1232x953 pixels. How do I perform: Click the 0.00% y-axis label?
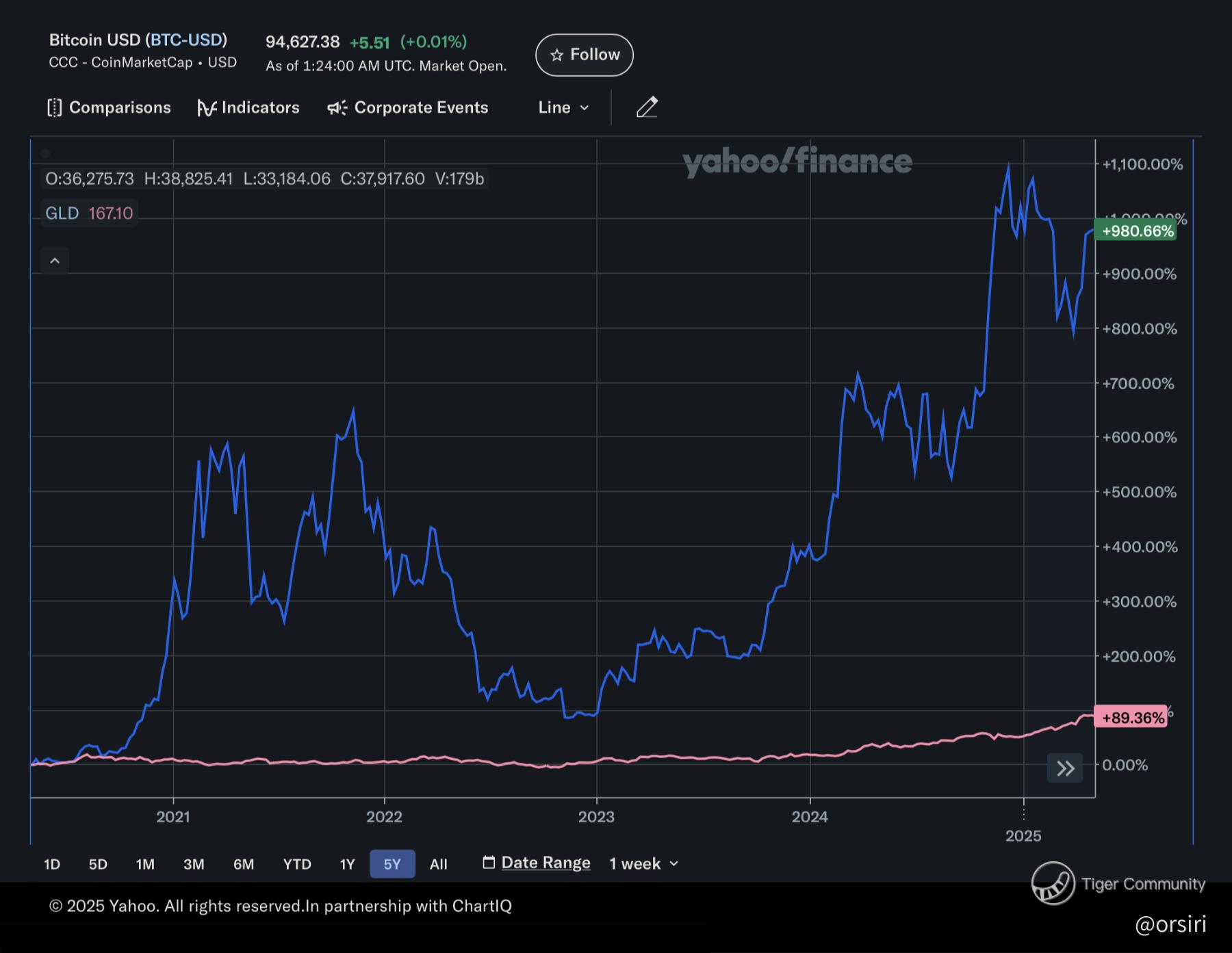pos(1125,765)
